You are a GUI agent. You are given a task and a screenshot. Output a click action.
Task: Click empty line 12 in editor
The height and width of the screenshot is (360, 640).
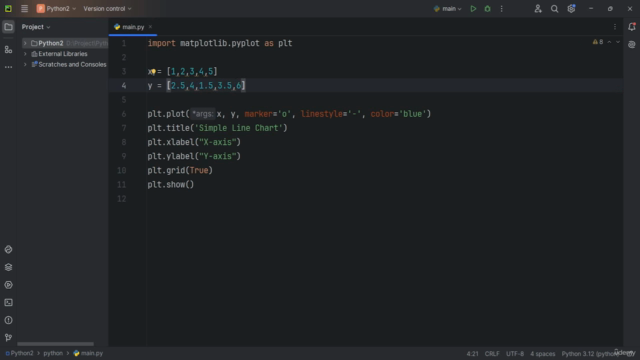[384, 199]
